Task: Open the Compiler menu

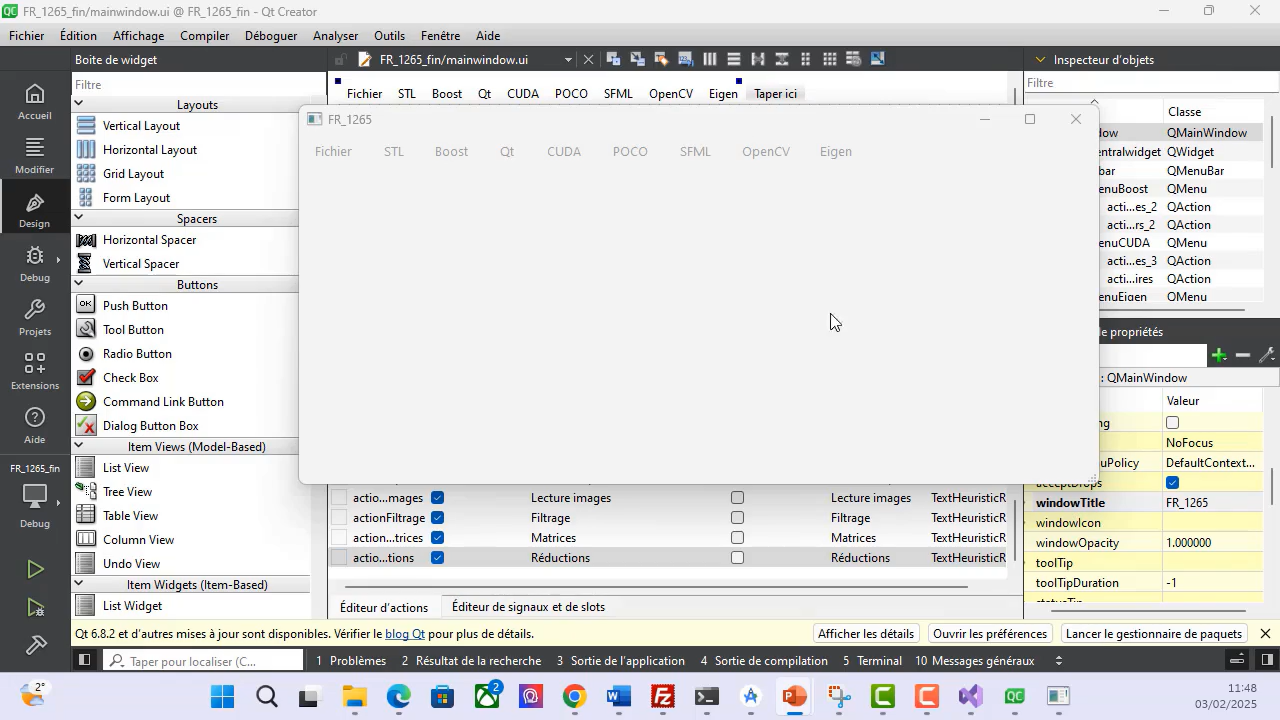Action: pyautogui.click(x=204, y=35)
